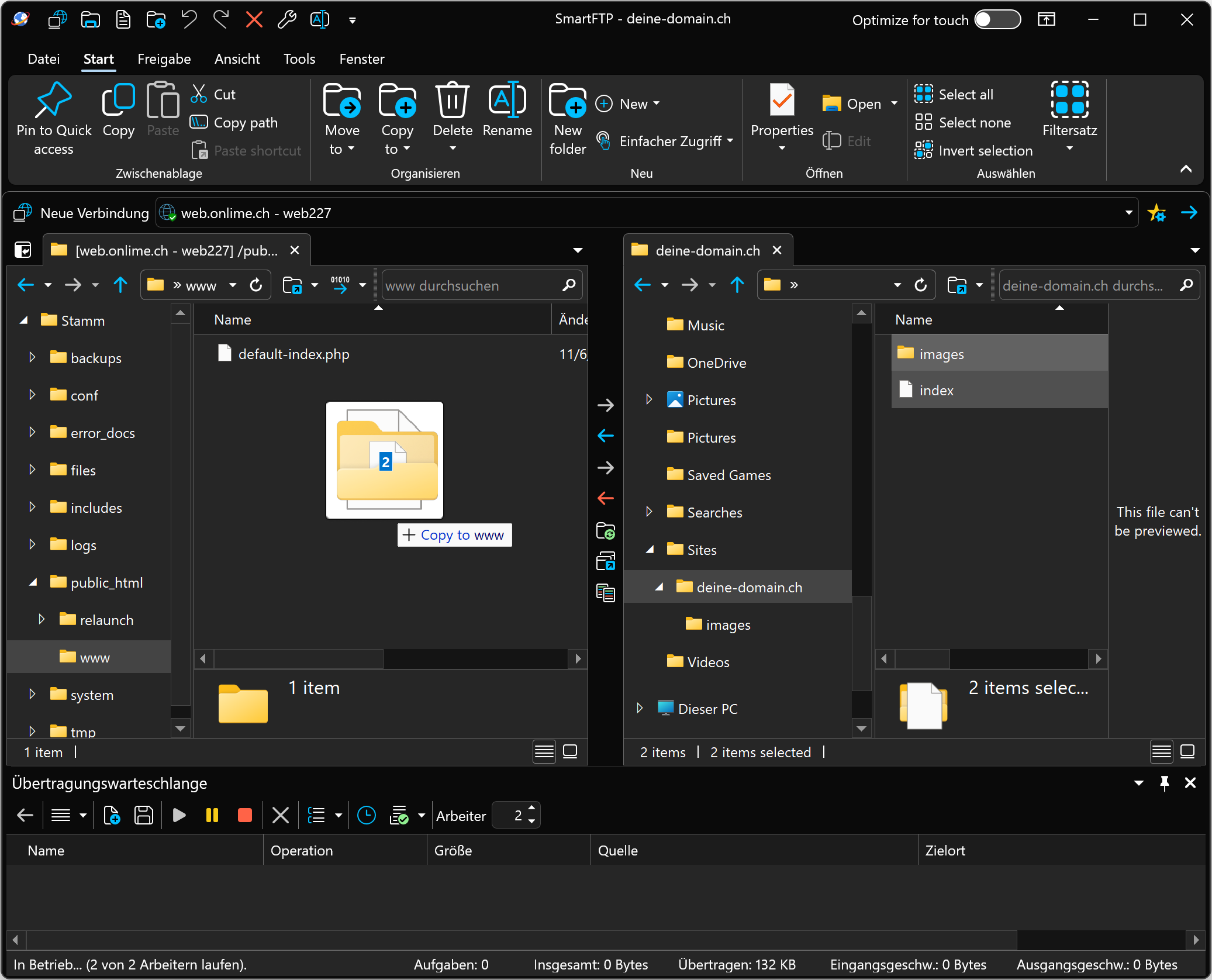Screen dimensions: 1212x980
Task: Open the address bar history dropdown
Action: point(1128,213)
